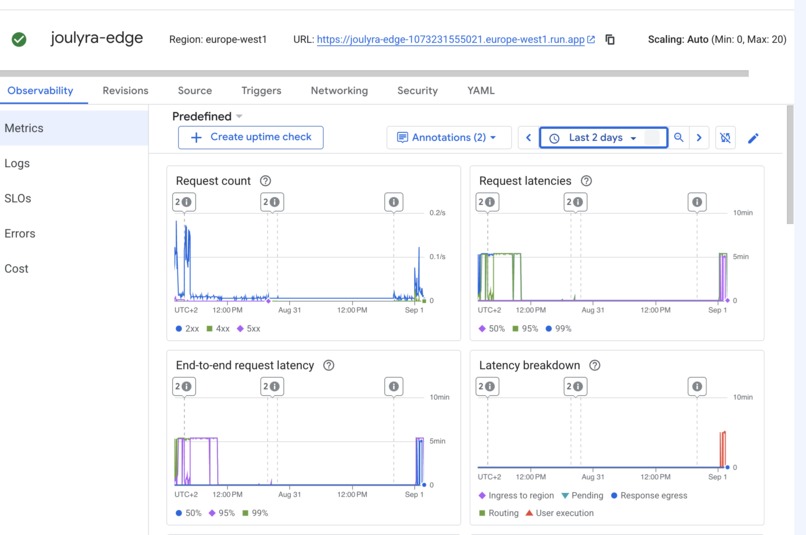The height and width of the screenshot is (535, 806).
Task: Open the joulyra-edge run.app URL link
Action: click(x=450, y=40)
